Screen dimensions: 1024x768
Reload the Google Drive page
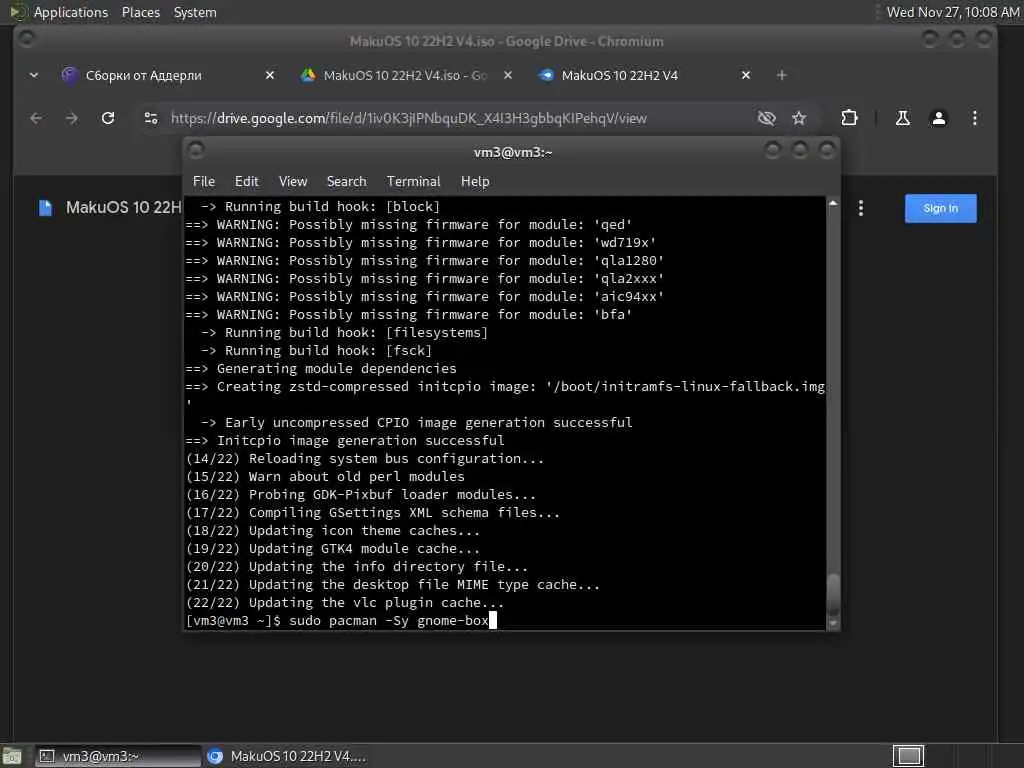pyautogui.click(x=108, y=118)
